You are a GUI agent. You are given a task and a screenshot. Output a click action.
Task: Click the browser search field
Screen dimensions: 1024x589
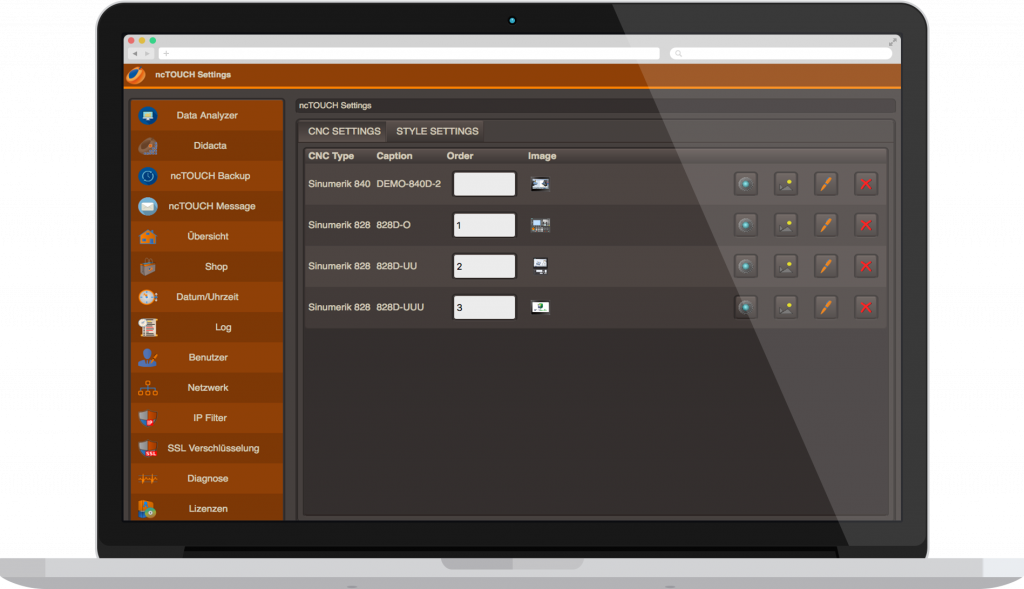click(x=781, y=54)
